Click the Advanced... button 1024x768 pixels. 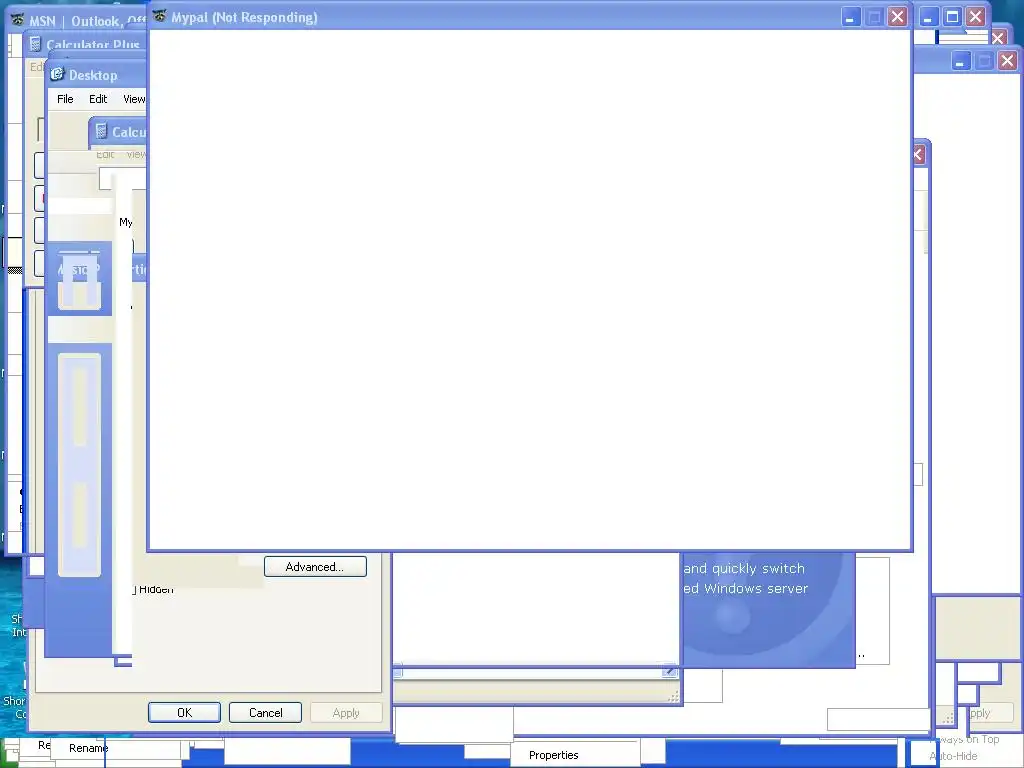point(315,567)
